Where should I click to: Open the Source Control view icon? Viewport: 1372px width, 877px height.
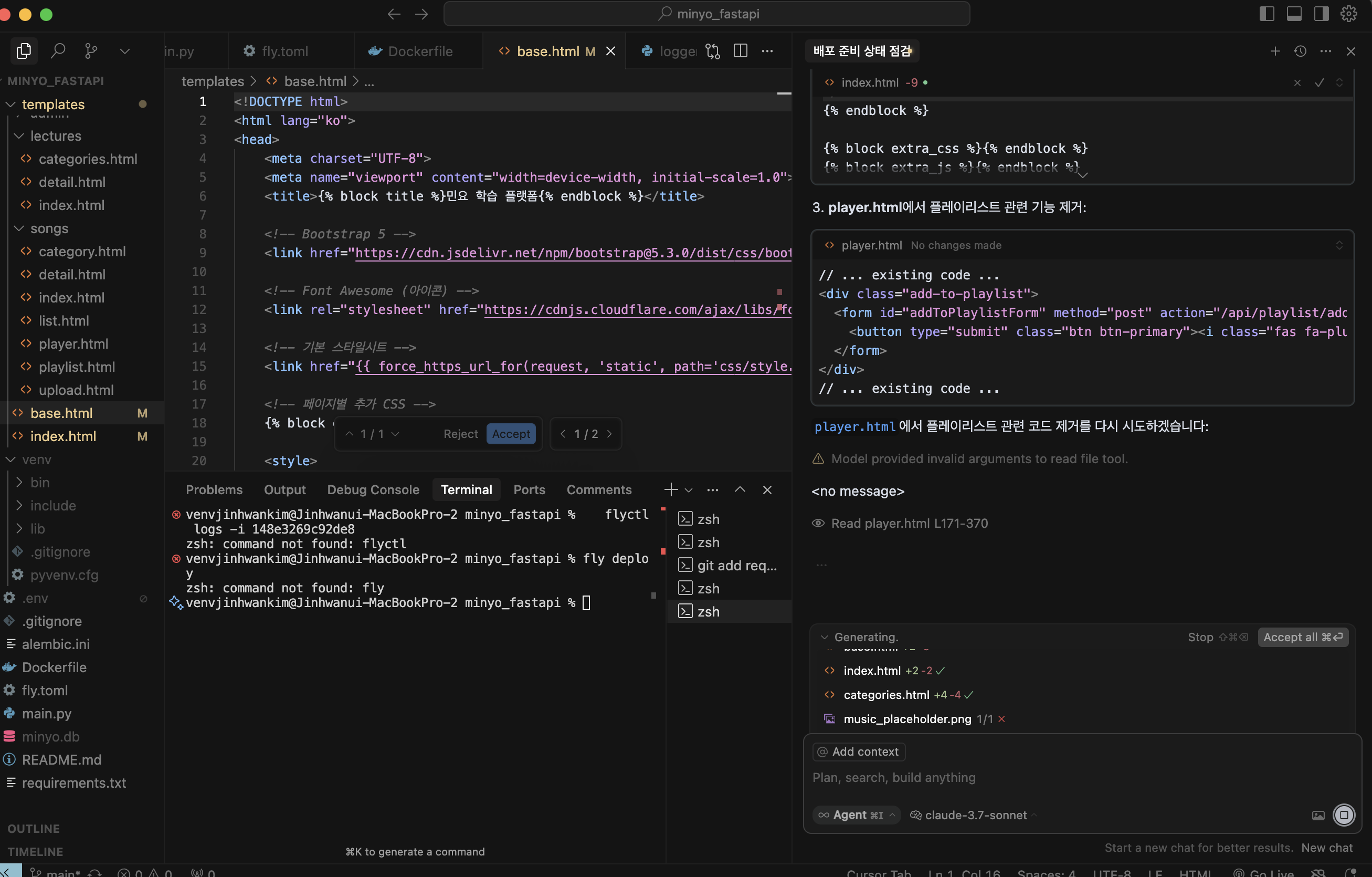coord(91,51)
